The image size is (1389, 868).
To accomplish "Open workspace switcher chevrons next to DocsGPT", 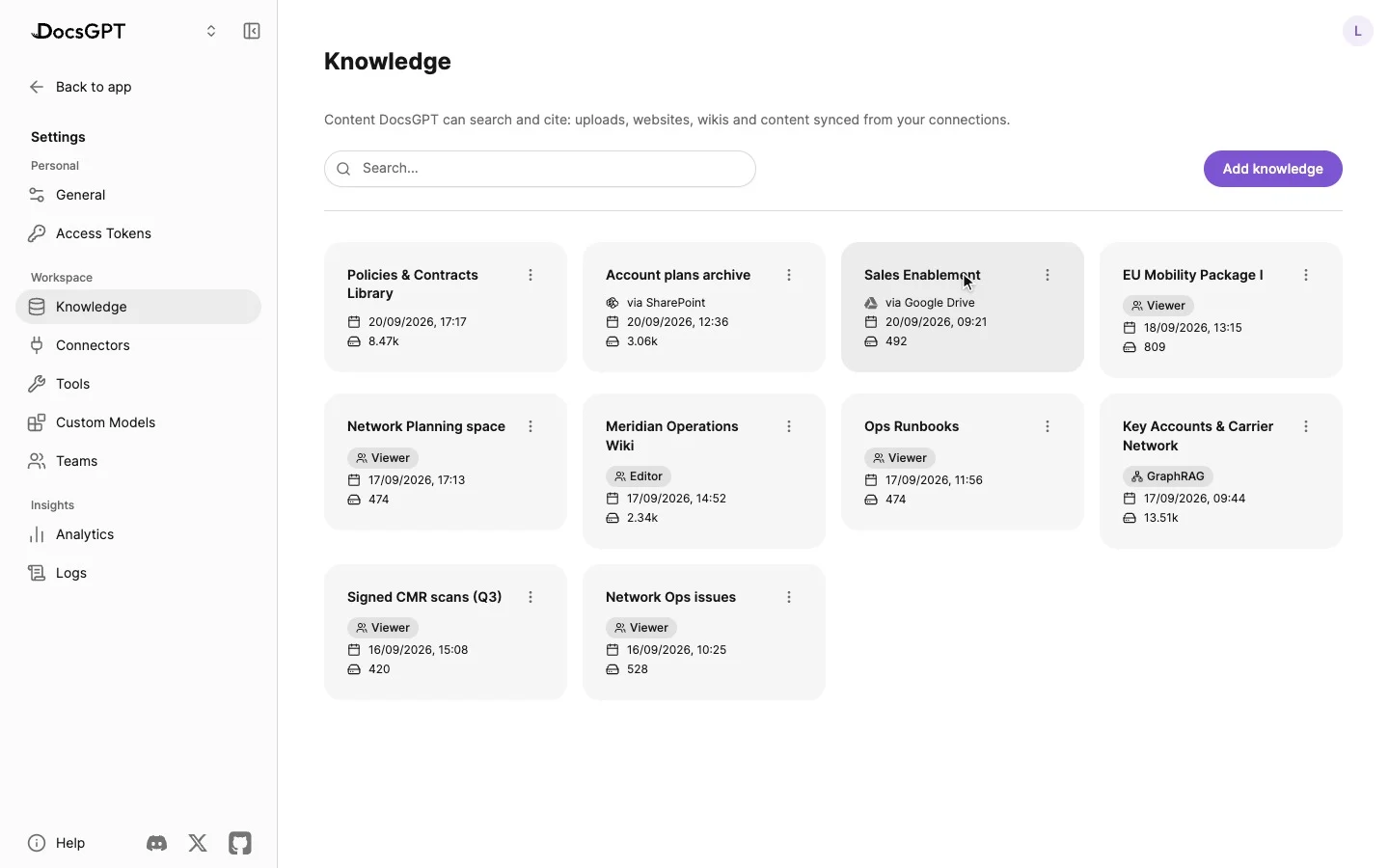I will 211,31.
